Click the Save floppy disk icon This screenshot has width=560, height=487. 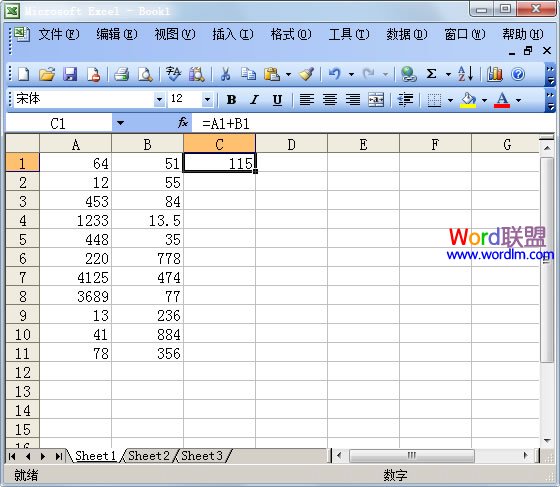[70, 74]
